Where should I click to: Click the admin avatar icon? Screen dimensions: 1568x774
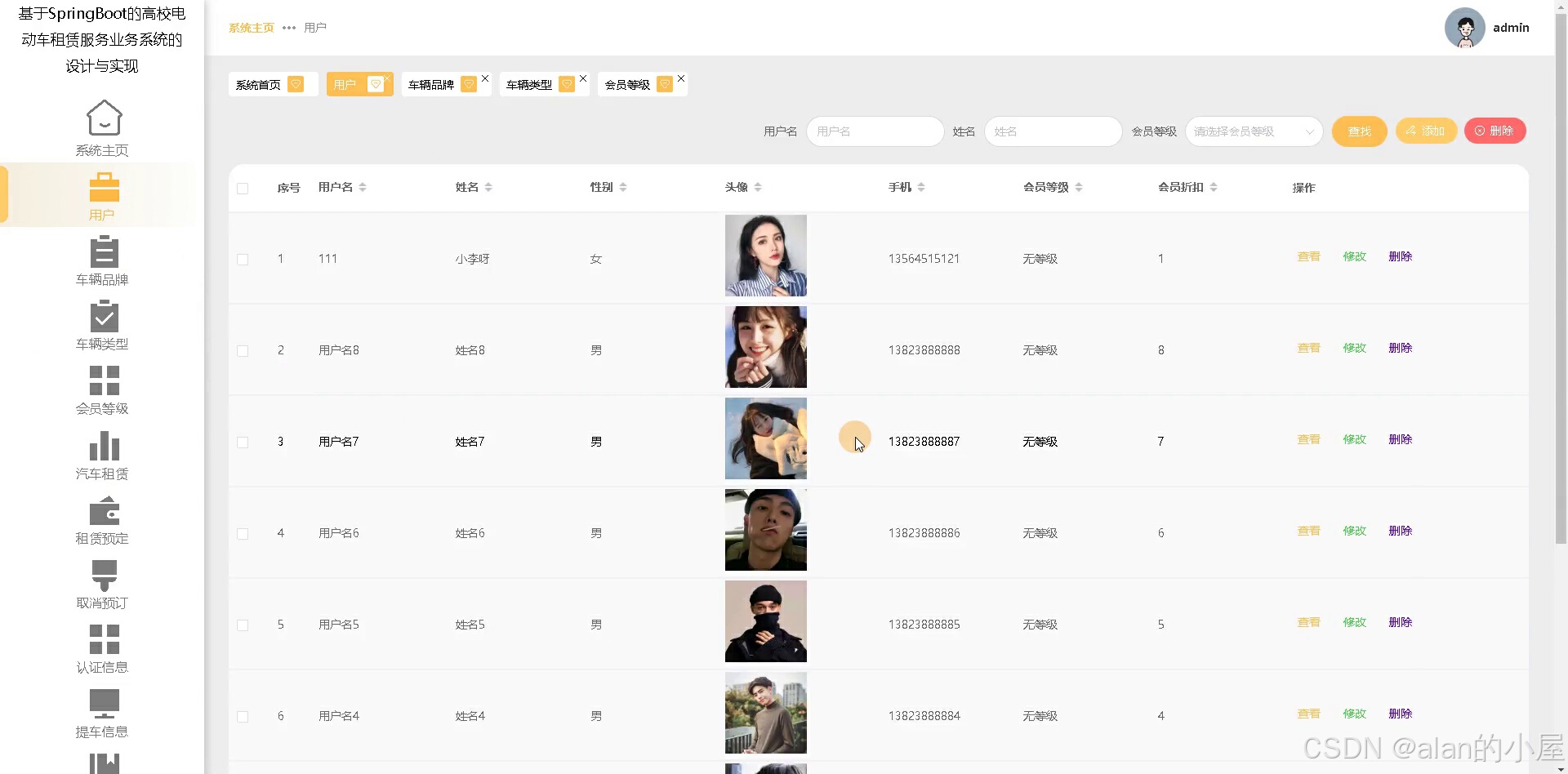click(x=1464, y=28)
